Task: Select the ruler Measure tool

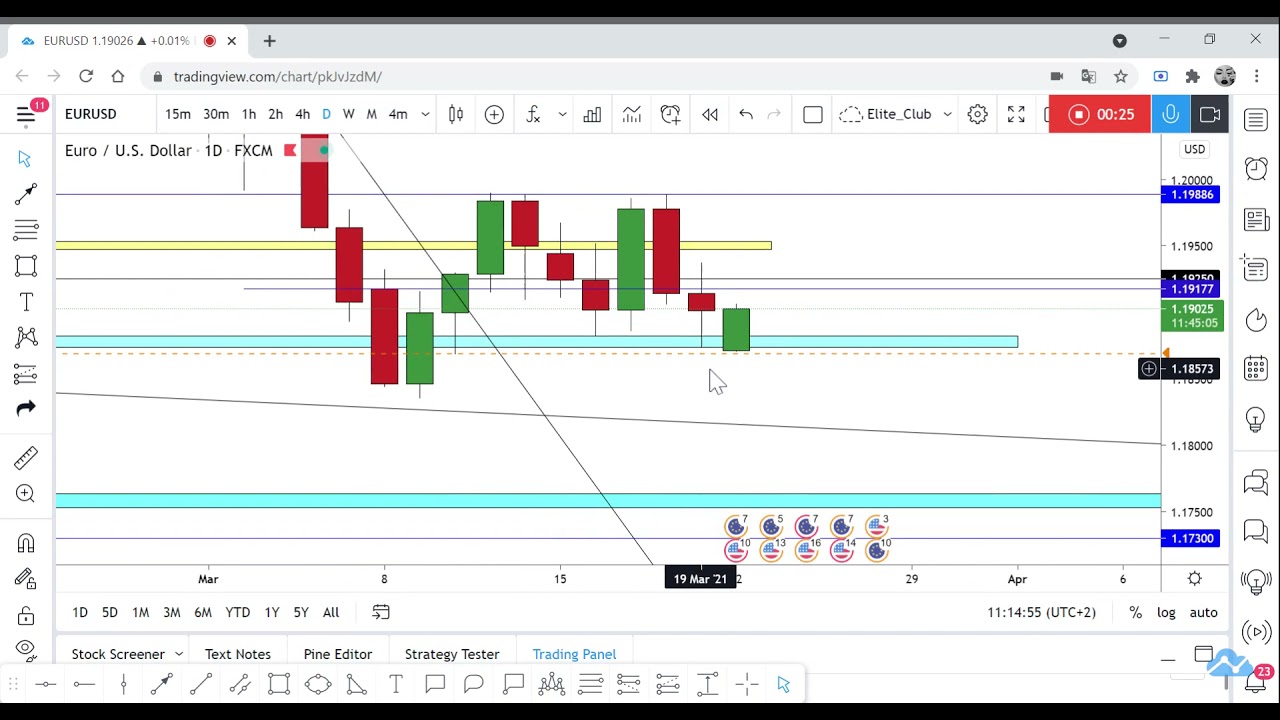Action: pos(26,457)
